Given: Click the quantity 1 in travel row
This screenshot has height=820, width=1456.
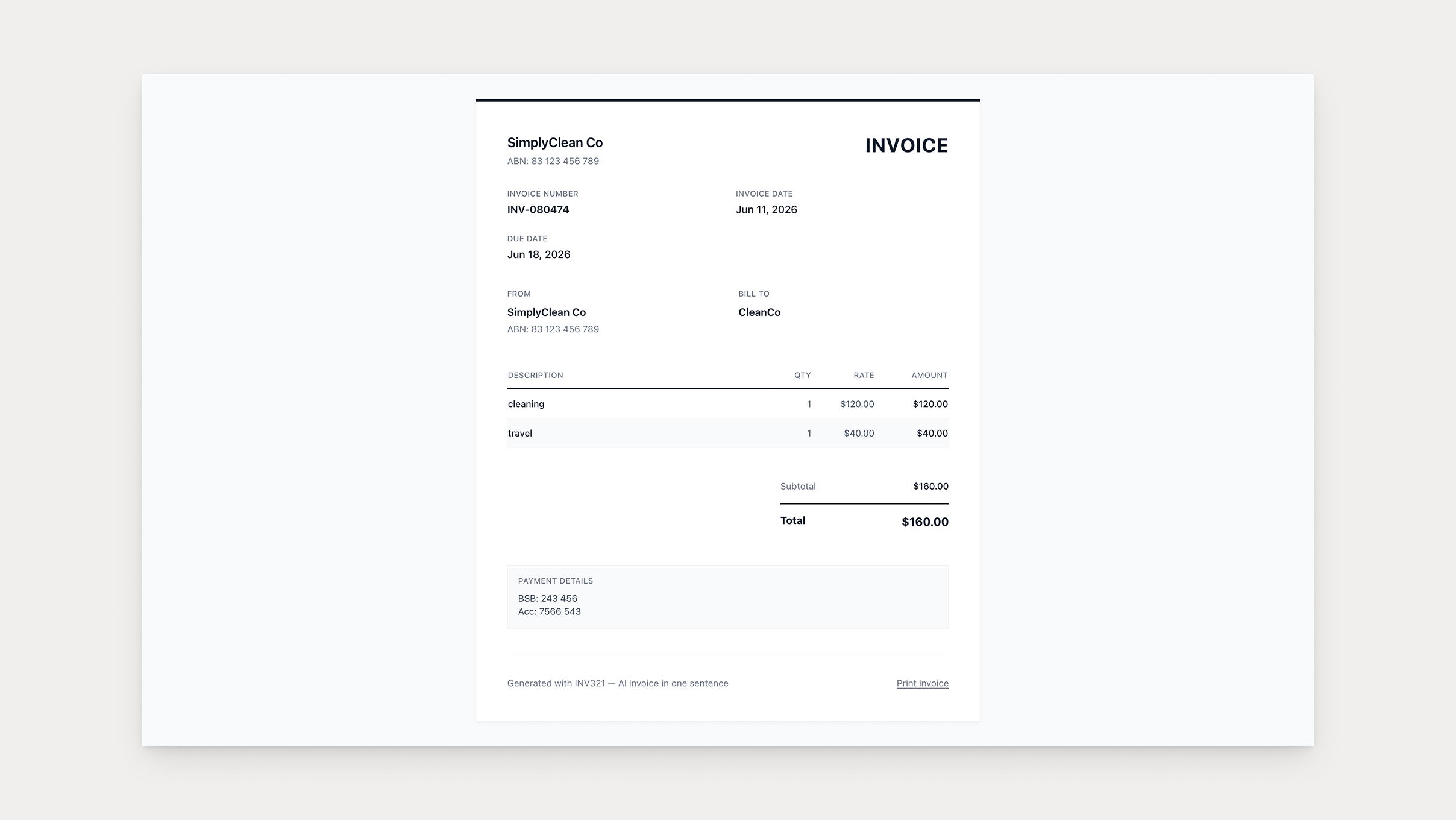Looking at the screenshot, I should pyautogui.click(x=809, y=433).
